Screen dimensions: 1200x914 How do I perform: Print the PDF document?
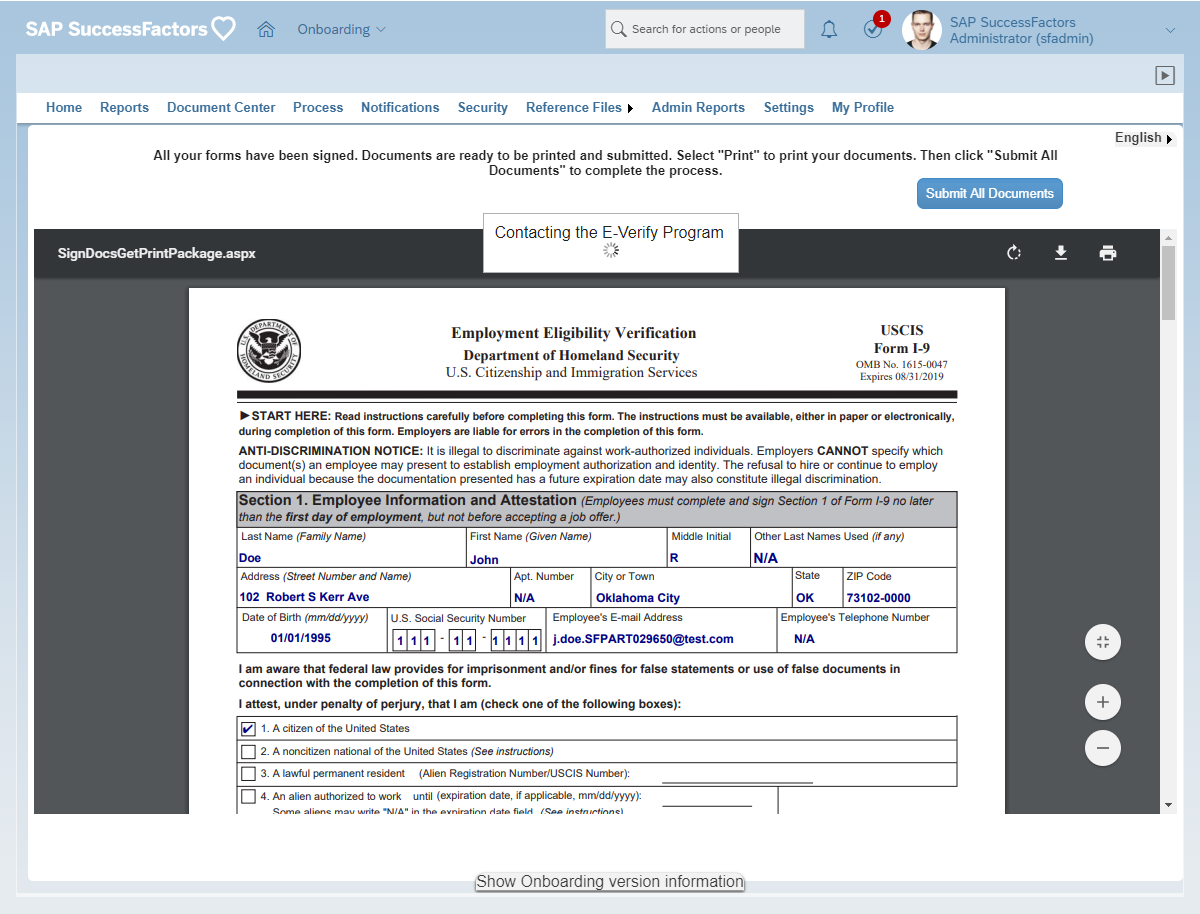click(1108, 253)
